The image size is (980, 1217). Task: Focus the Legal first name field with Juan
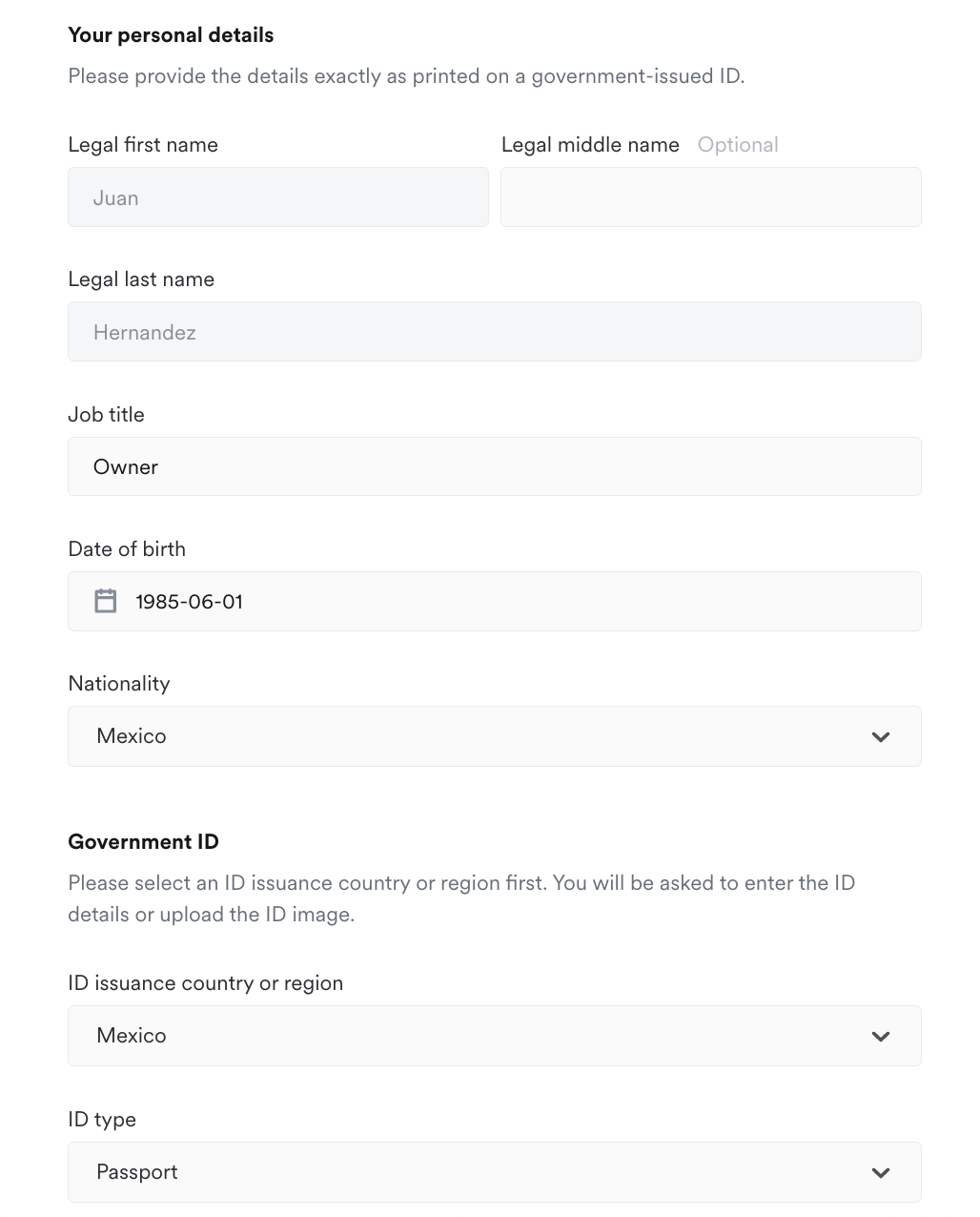[x=277, y=197]
